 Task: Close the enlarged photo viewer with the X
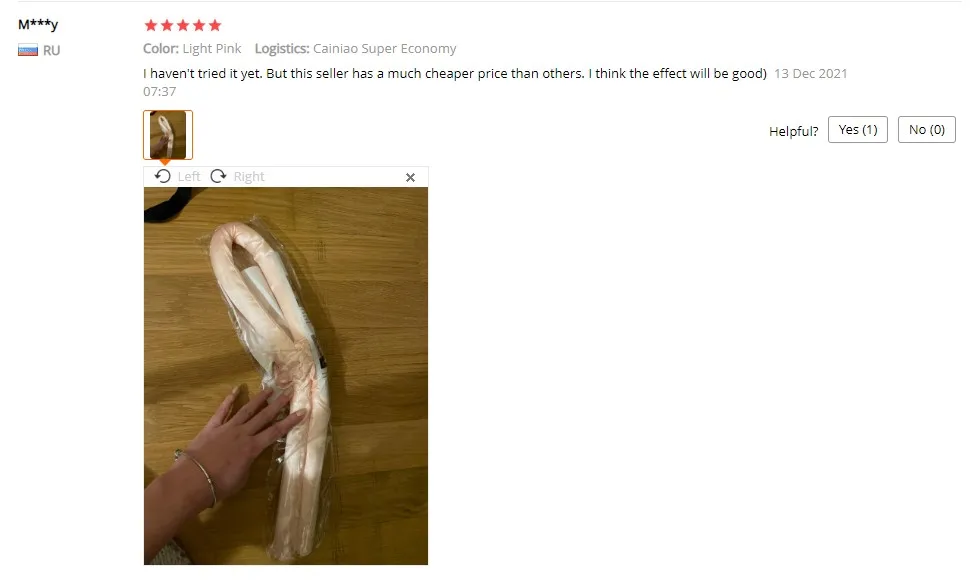(x=410, y=178)
